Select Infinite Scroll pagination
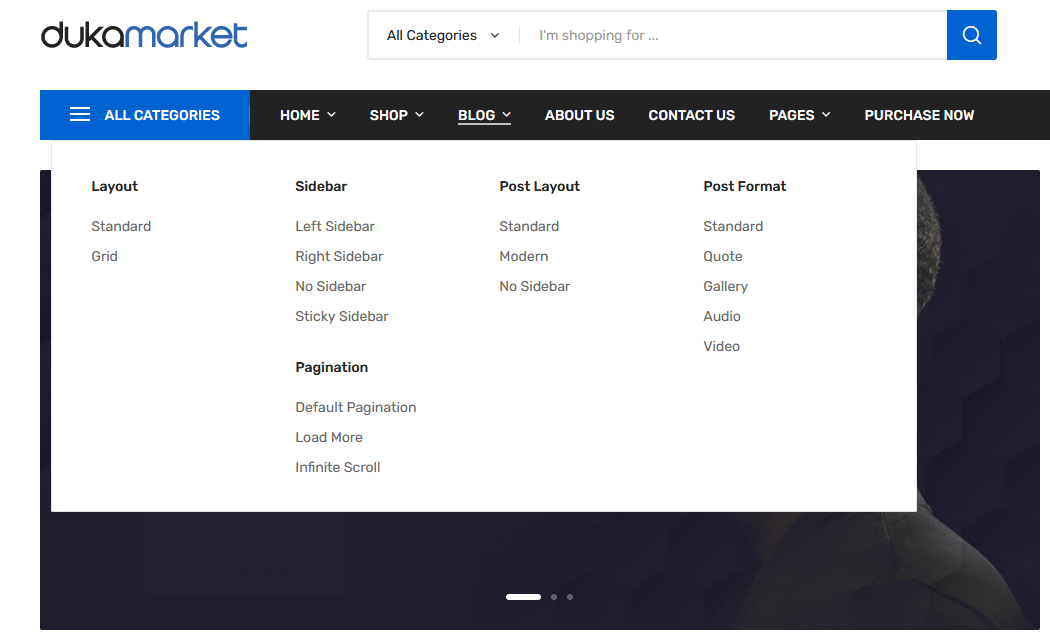 pyautogui.click(x=338, y=467)
